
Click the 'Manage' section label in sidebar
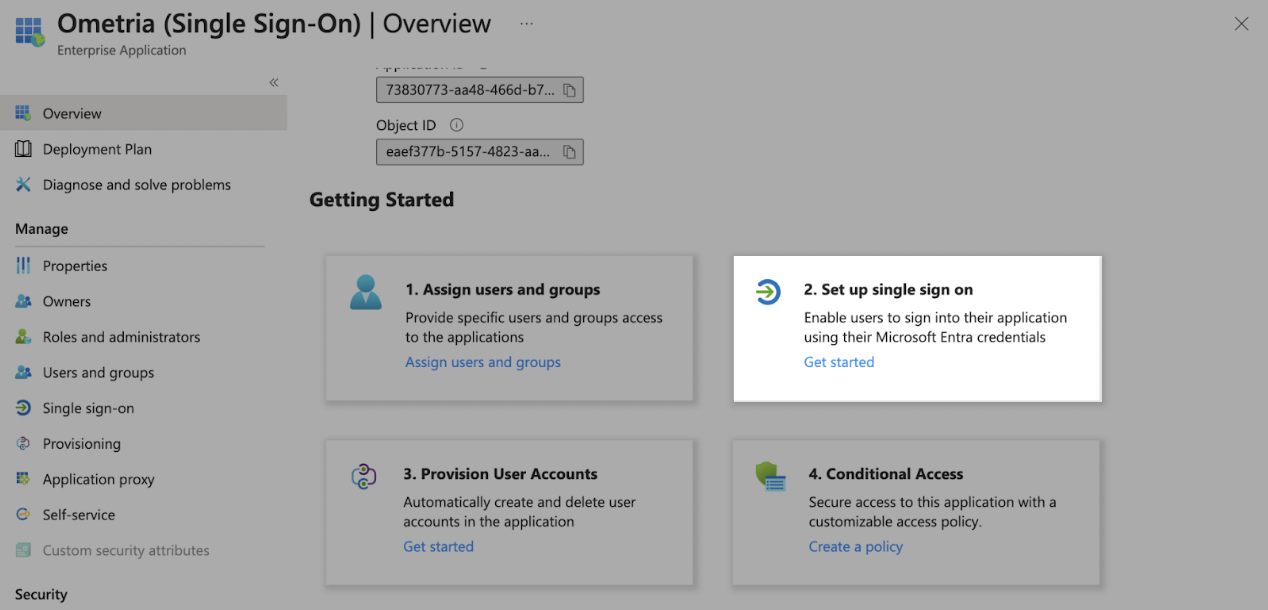(42, 229)
